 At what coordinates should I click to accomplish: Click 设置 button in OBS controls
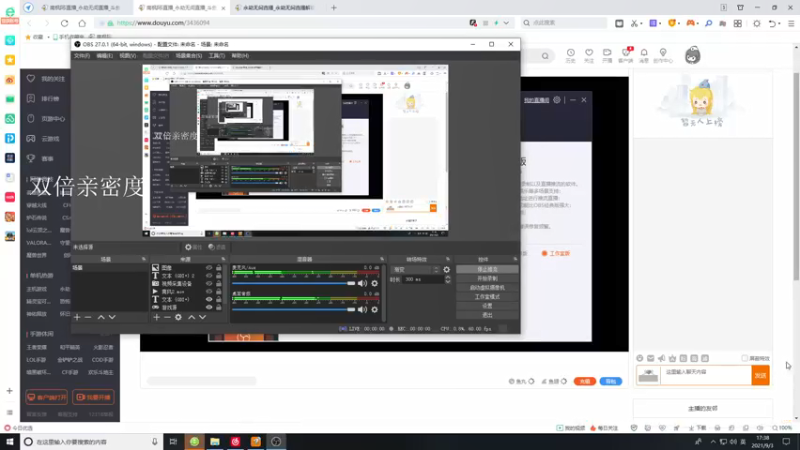(487, 306)
